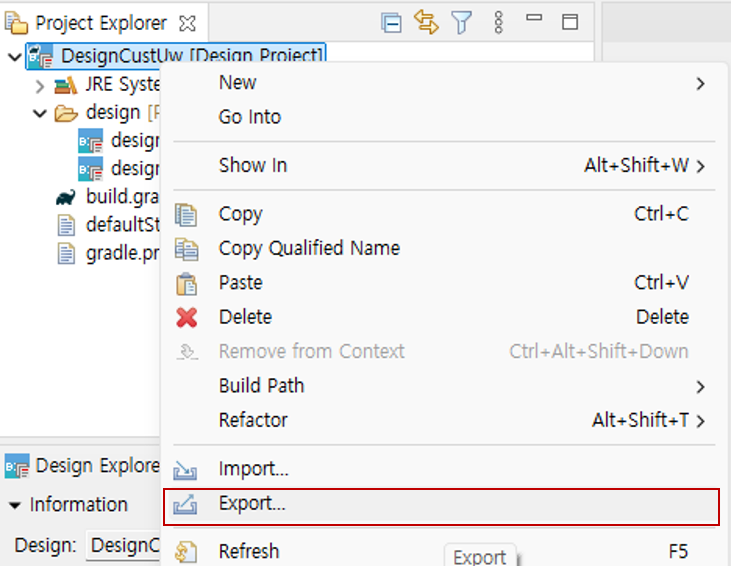This screenshot has width=731, height=566.
Task: Collapse the Information section triangle
Action: point(15,505)
